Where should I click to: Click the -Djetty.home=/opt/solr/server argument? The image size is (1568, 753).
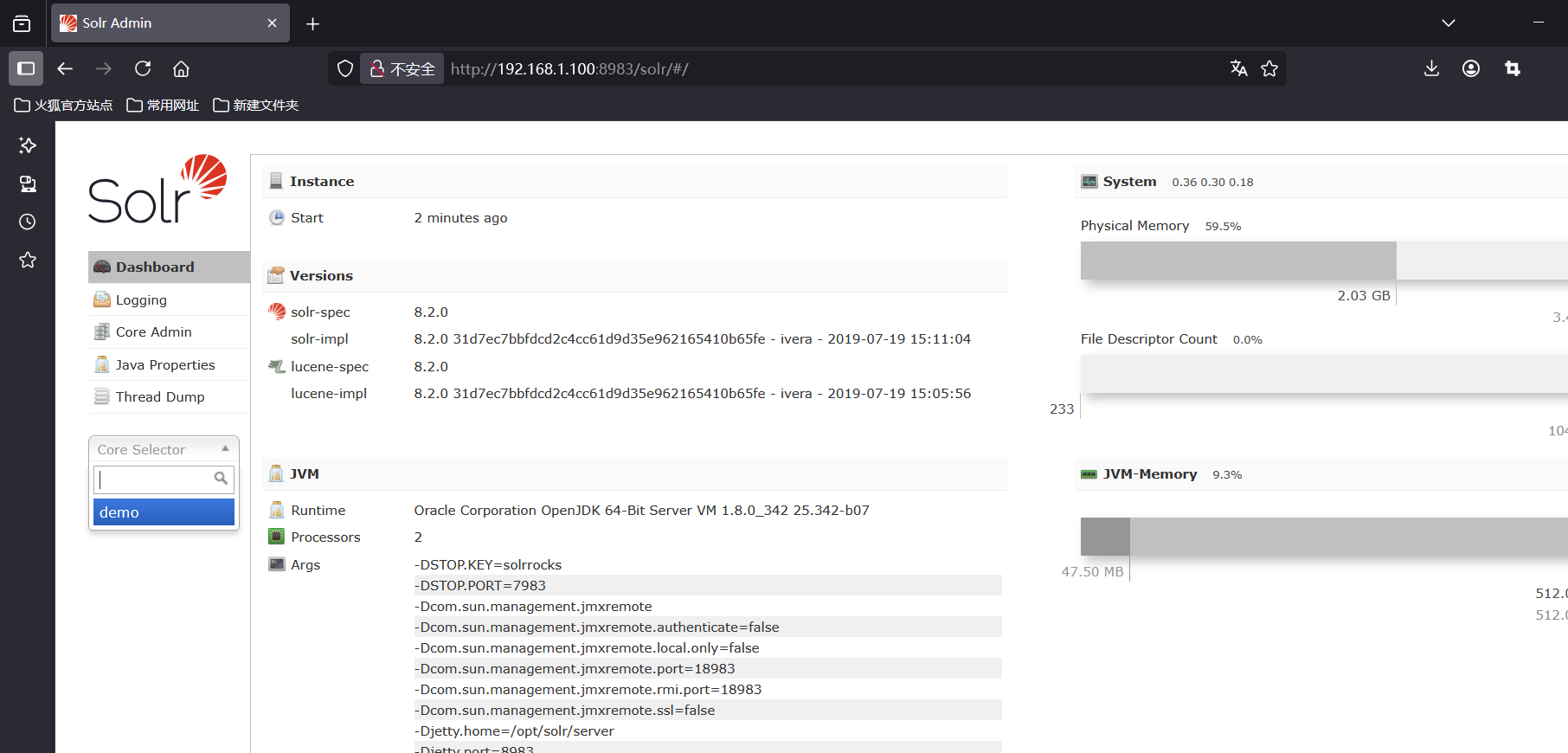pyautogui.click(x=514, y=730)
